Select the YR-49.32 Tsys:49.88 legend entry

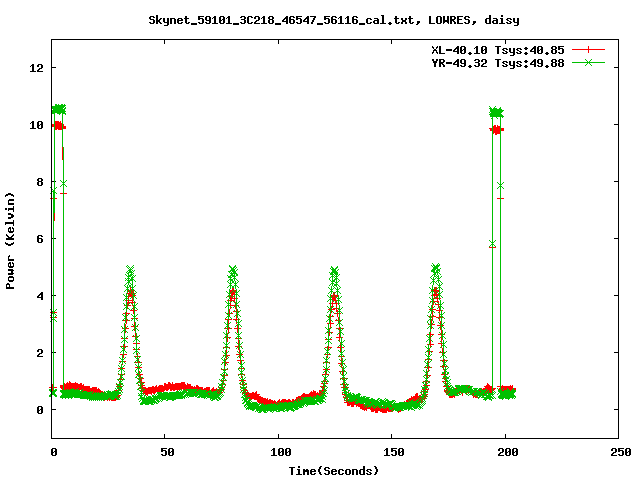(498, 63)
